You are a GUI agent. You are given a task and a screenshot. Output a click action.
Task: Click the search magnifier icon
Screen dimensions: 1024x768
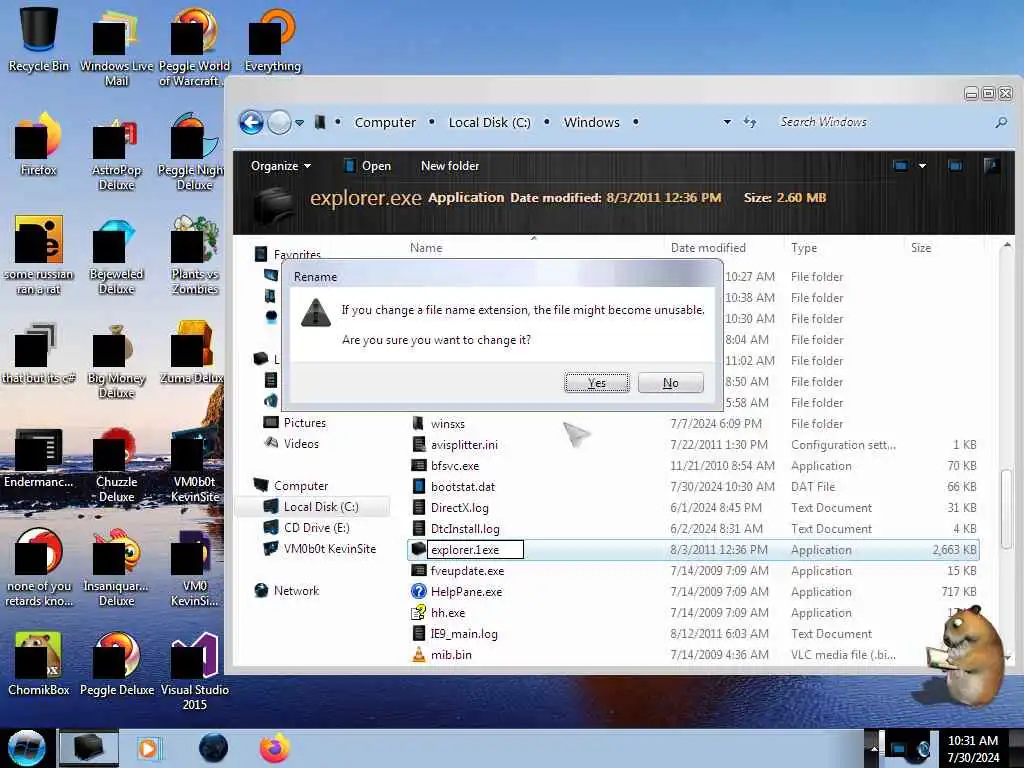pyautogui.click(x=1001, y=122)
